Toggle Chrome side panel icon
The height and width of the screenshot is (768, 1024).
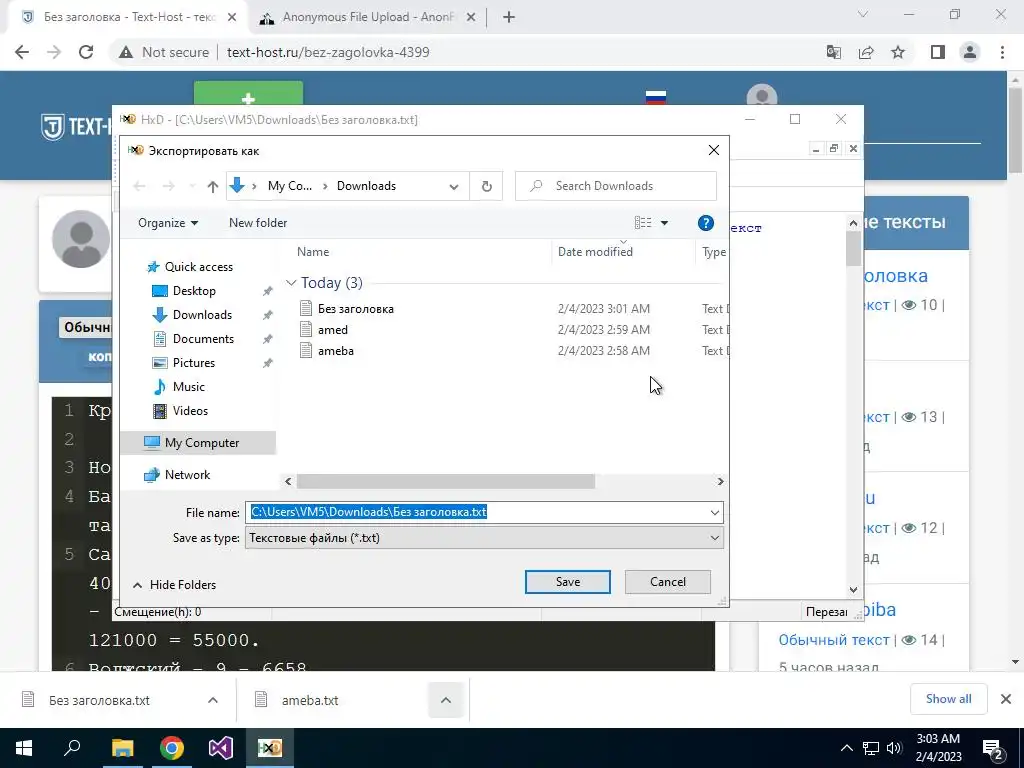pyautogui.click(x=938, y=52)
